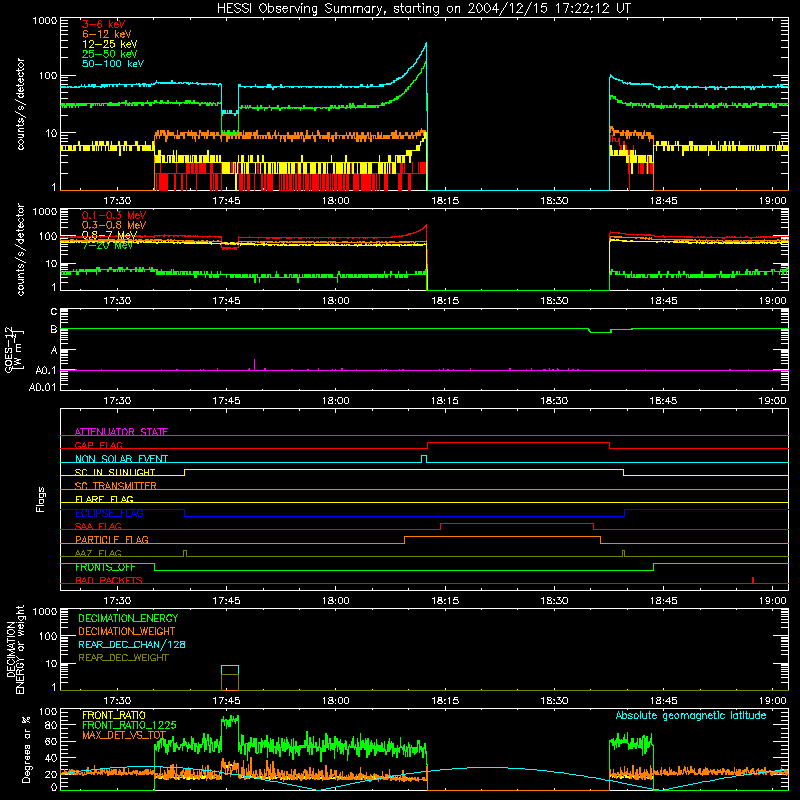The image size is (800, 800).
Task: Select the 3-6 keV legend label
Action: 103,24
